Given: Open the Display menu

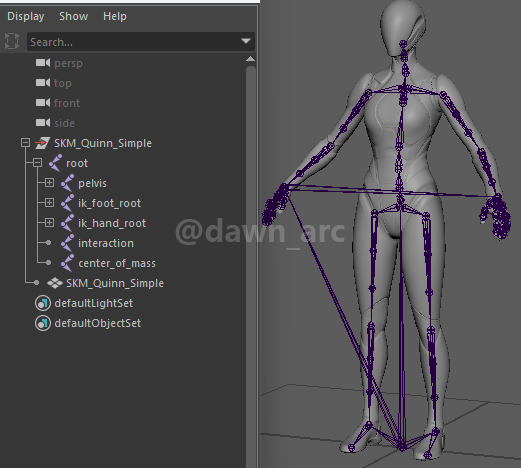Looking at the screenshot, I should 26,16.
